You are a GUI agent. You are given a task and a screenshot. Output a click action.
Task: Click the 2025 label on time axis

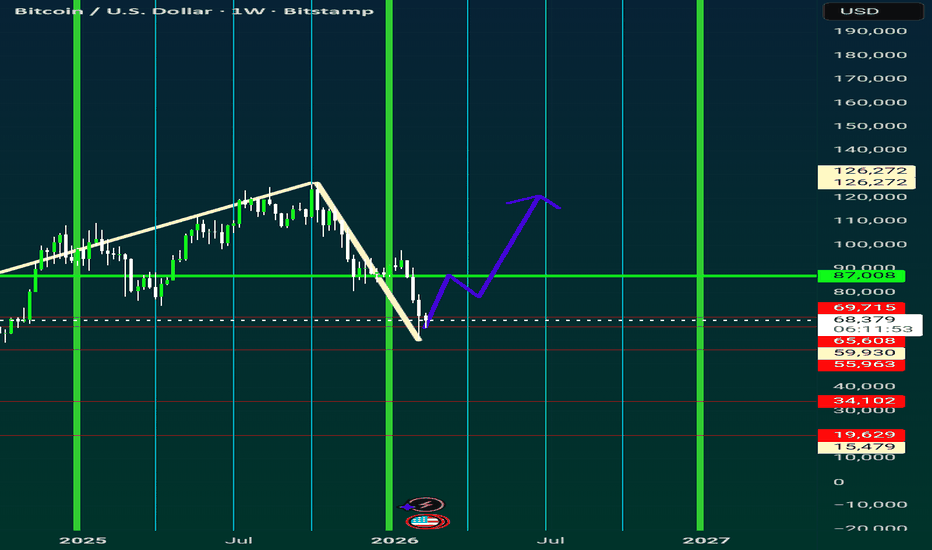click(83, 540)
